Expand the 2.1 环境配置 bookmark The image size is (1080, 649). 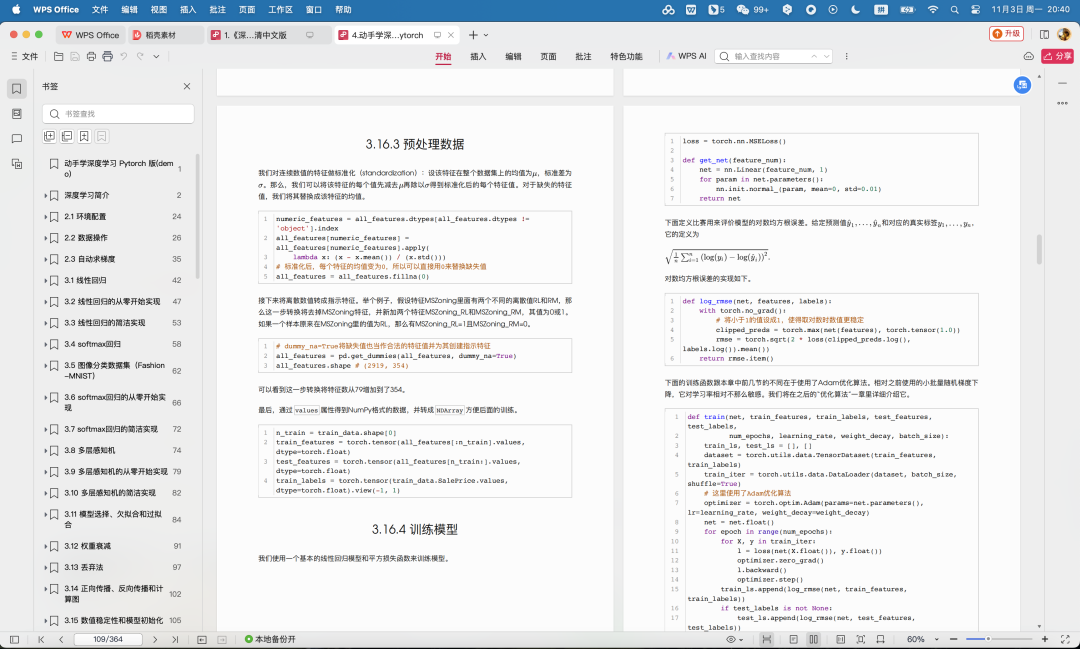[45, 217]
